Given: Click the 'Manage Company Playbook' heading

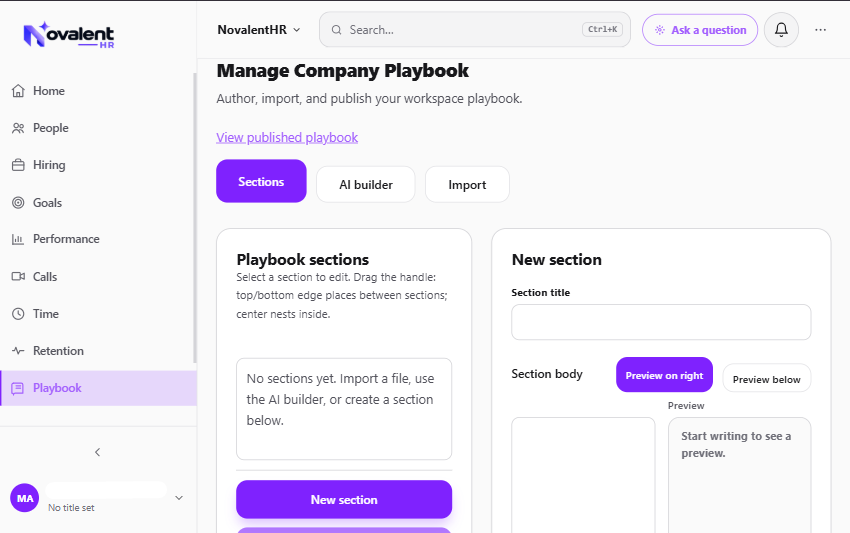Looking at the screenshot, I should (x=343, y=71).
